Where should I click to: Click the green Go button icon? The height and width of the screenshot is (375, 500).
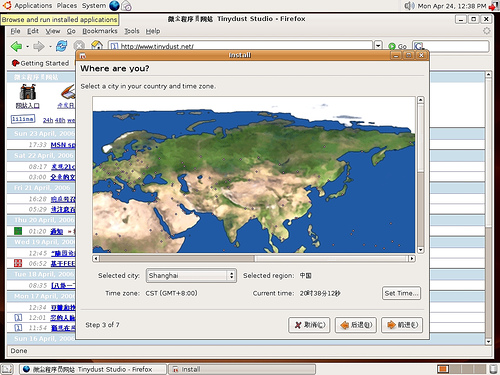392,46
